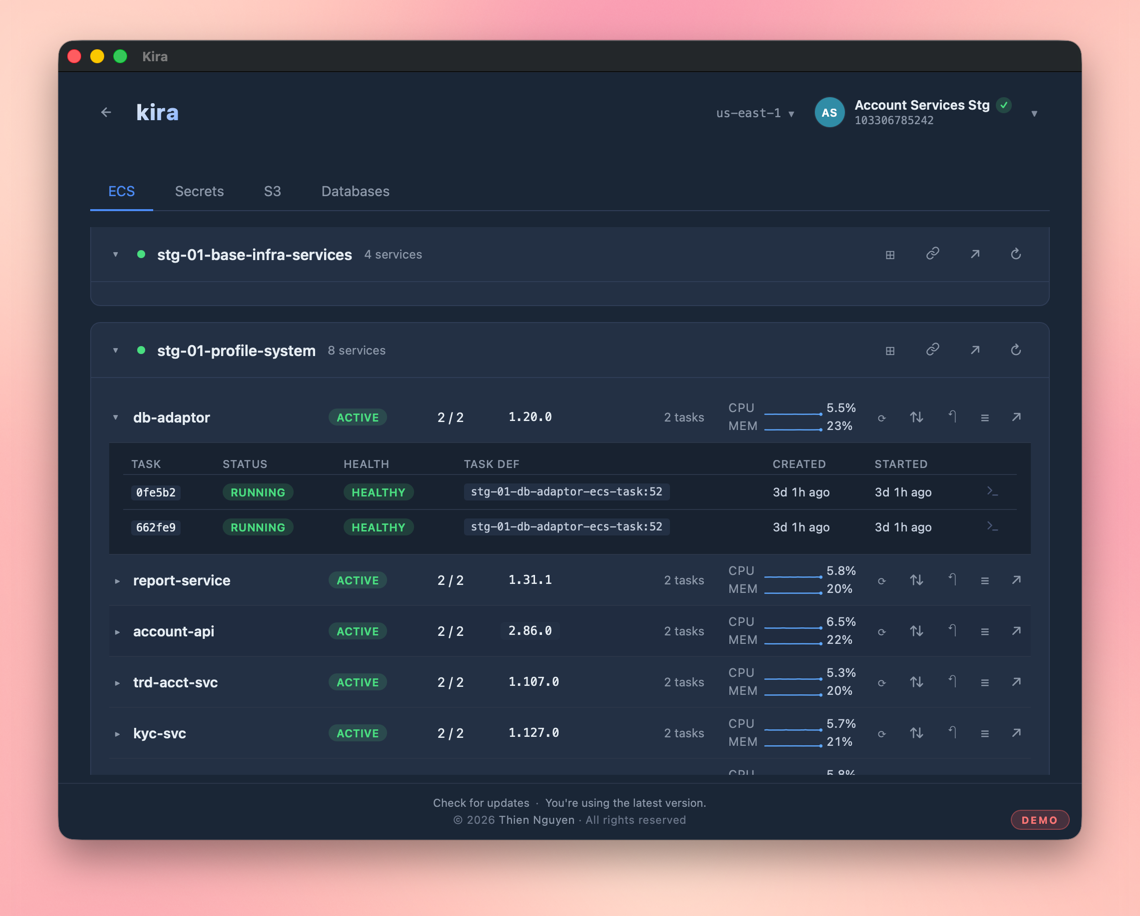Expand the trd-acct-svc service row
Viewport: 1140px width, 916px height.
pos(116,683)
